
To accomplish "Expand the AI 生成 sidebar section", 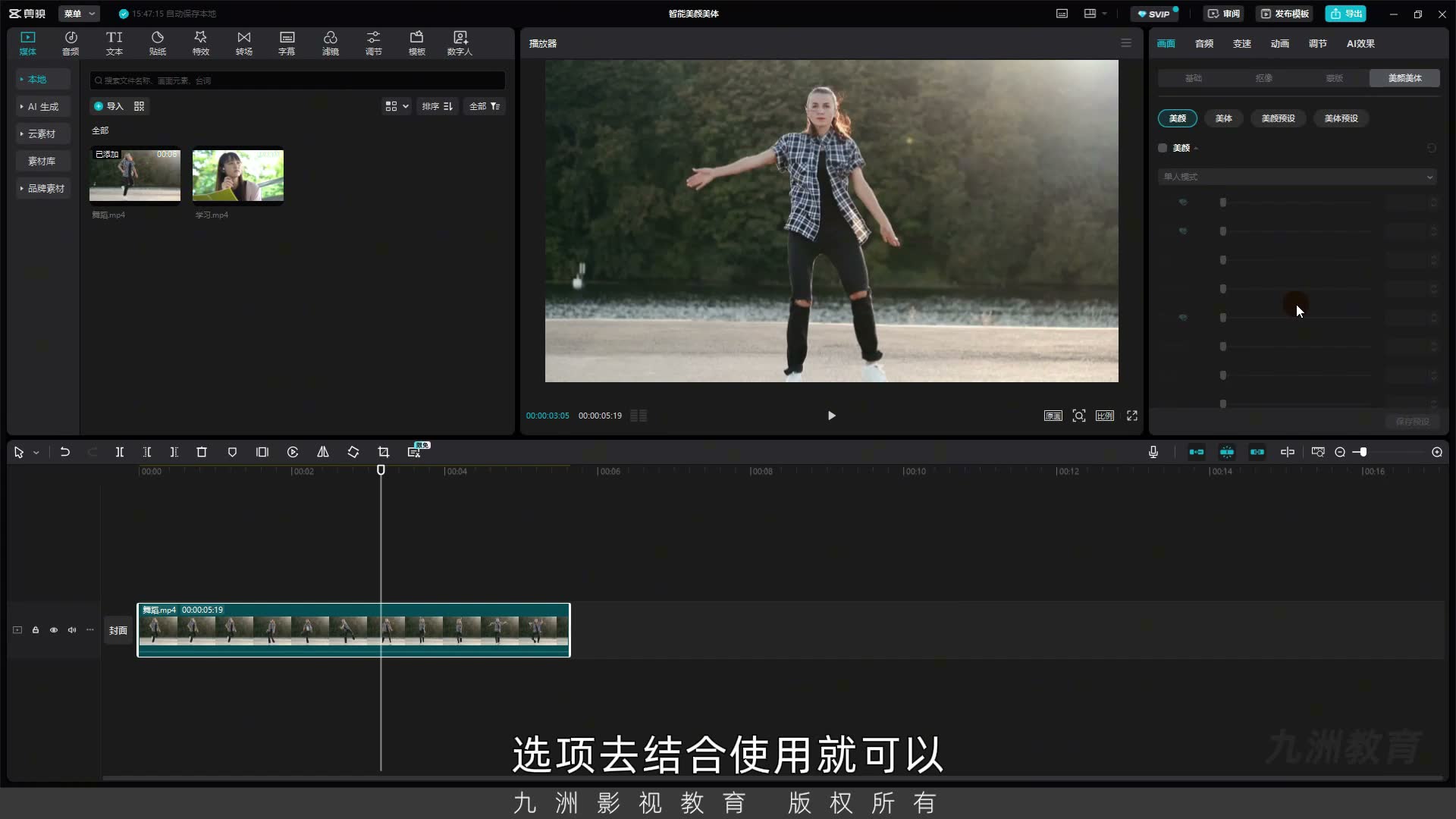I will coord(42,107).
